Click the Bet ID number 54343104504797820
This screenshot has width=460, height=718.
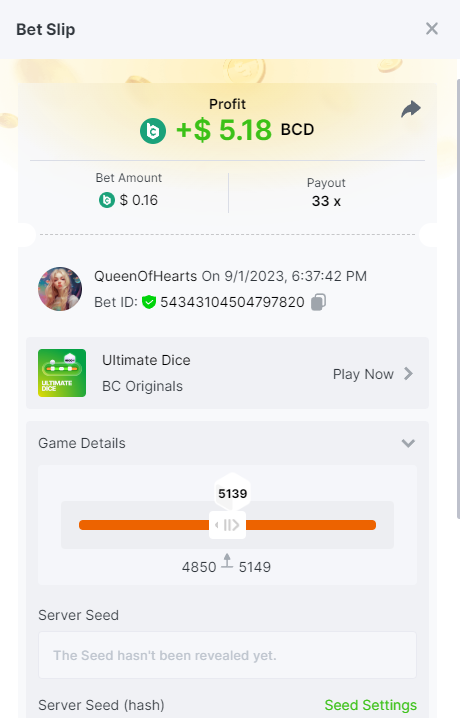click(232, 302)
